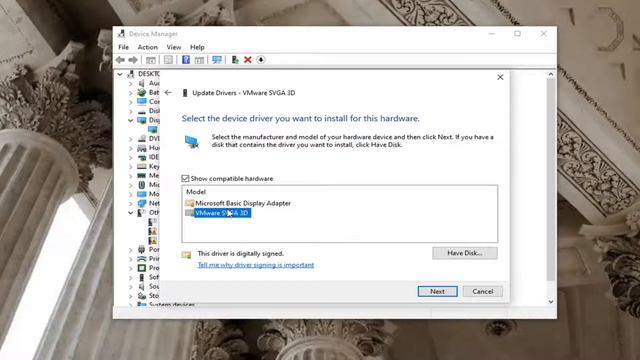This screenshot has height=360, width=640.
Task: Select the Computer monitor icon in device tree
Action: (x=142, y=102)
